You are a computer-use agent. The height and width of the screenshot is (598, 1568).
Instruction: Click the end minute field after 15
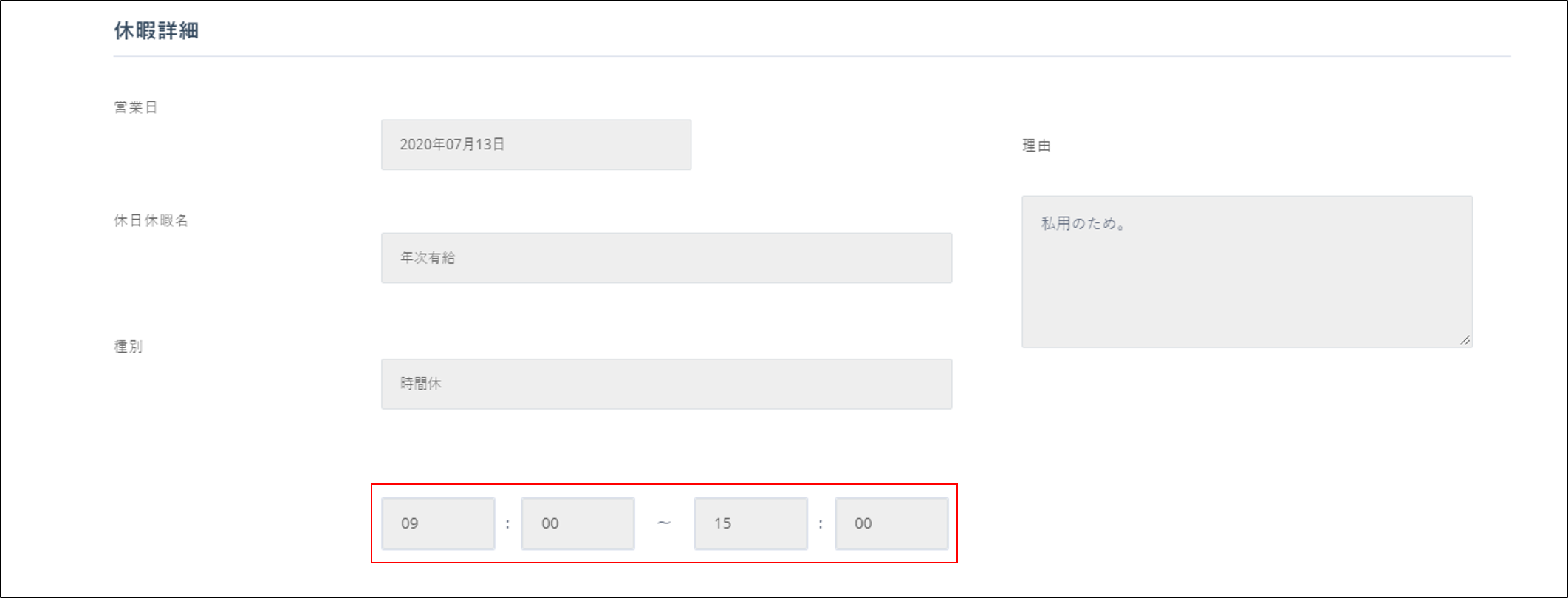[x=891, y=523]
